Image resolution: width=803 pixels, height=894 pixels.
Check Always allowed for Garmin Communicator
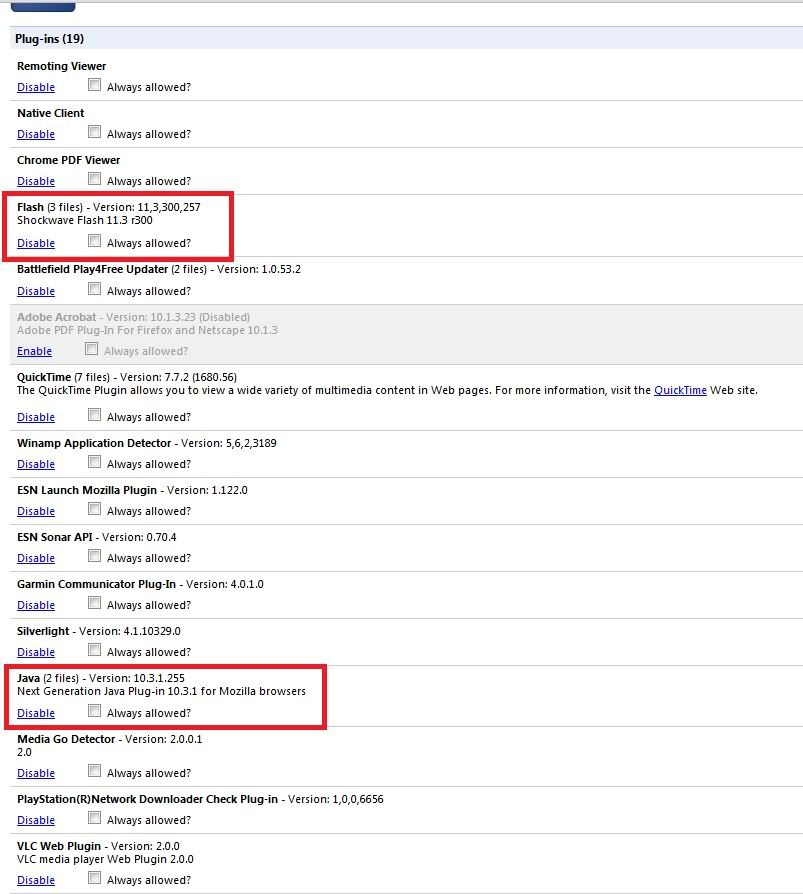coord(95,603)
